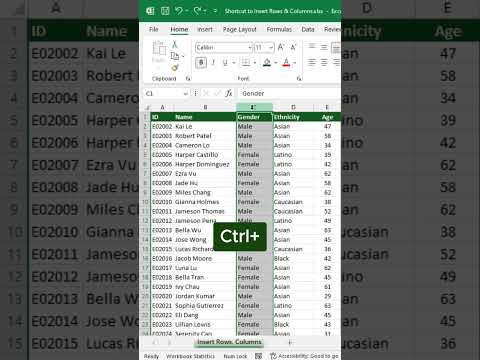Click the 'Caucasian' cell next to Gianna Holmes
Viewport: 480px width, 360px height.
click(x=293, y=202)
